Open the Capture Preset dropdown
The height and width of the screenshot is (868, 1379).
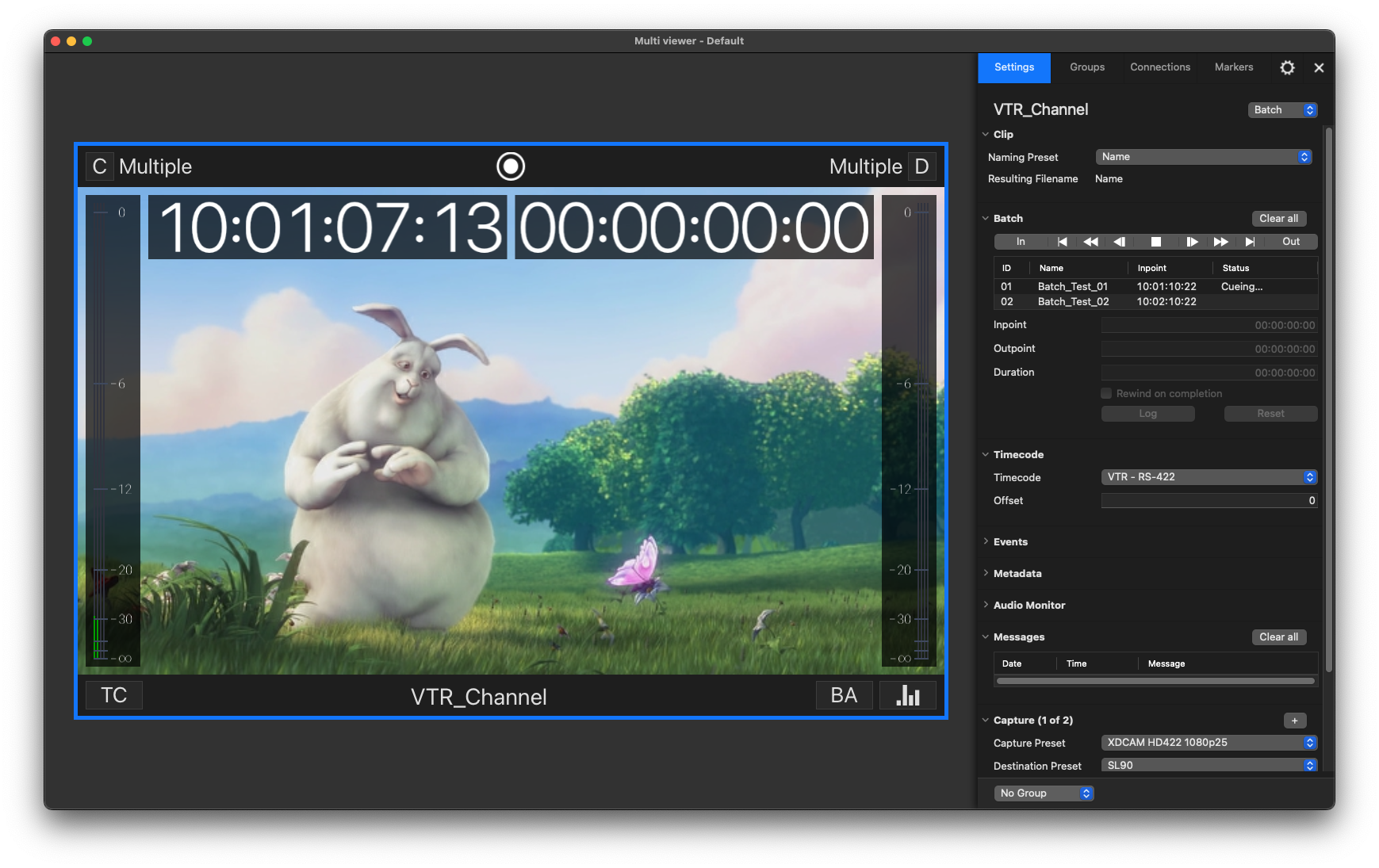pos(1209,743)
